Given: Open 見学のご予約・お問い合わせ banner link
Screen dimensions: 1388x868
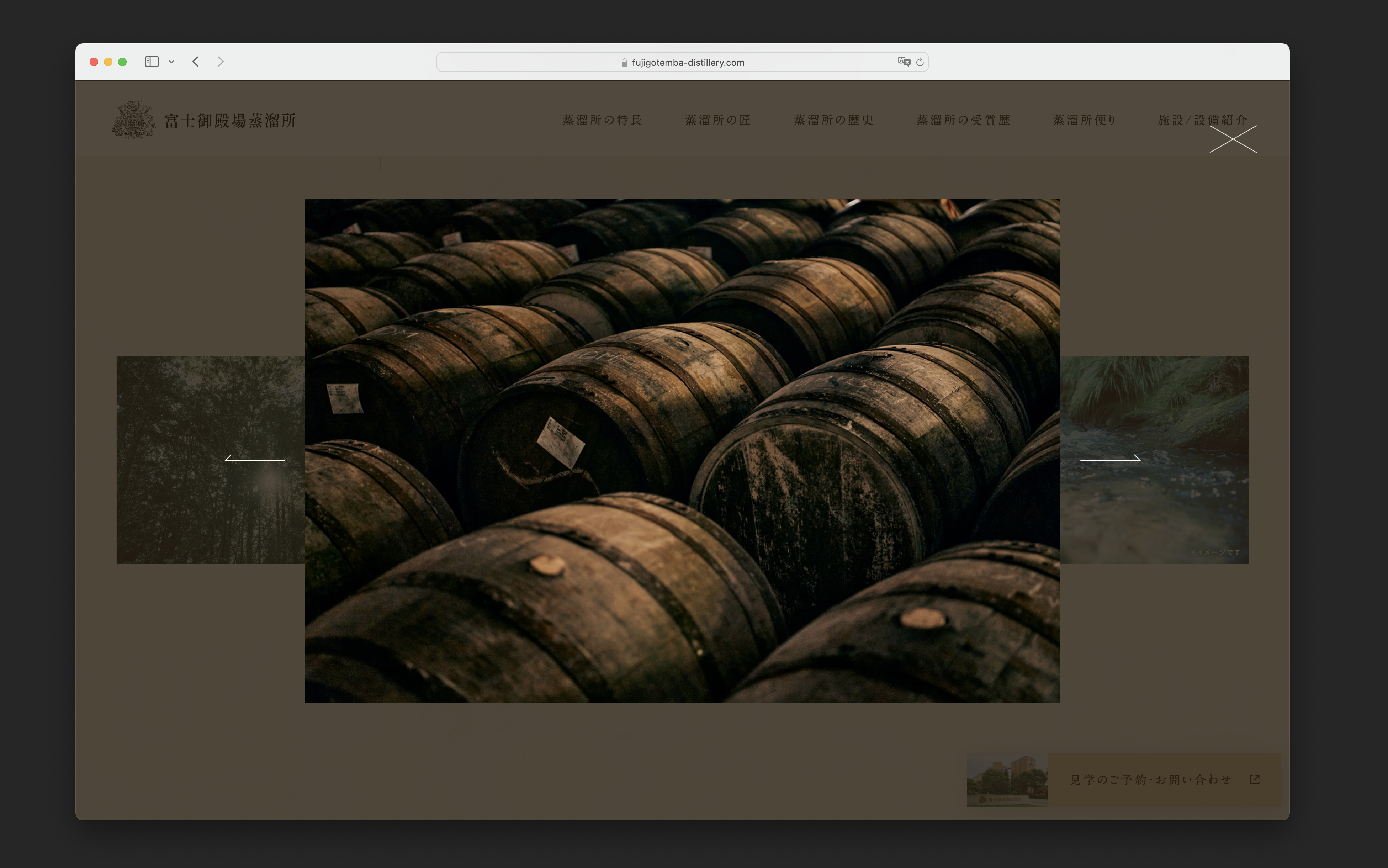Looking at the screenshot, I should [x=1124, y=779].
